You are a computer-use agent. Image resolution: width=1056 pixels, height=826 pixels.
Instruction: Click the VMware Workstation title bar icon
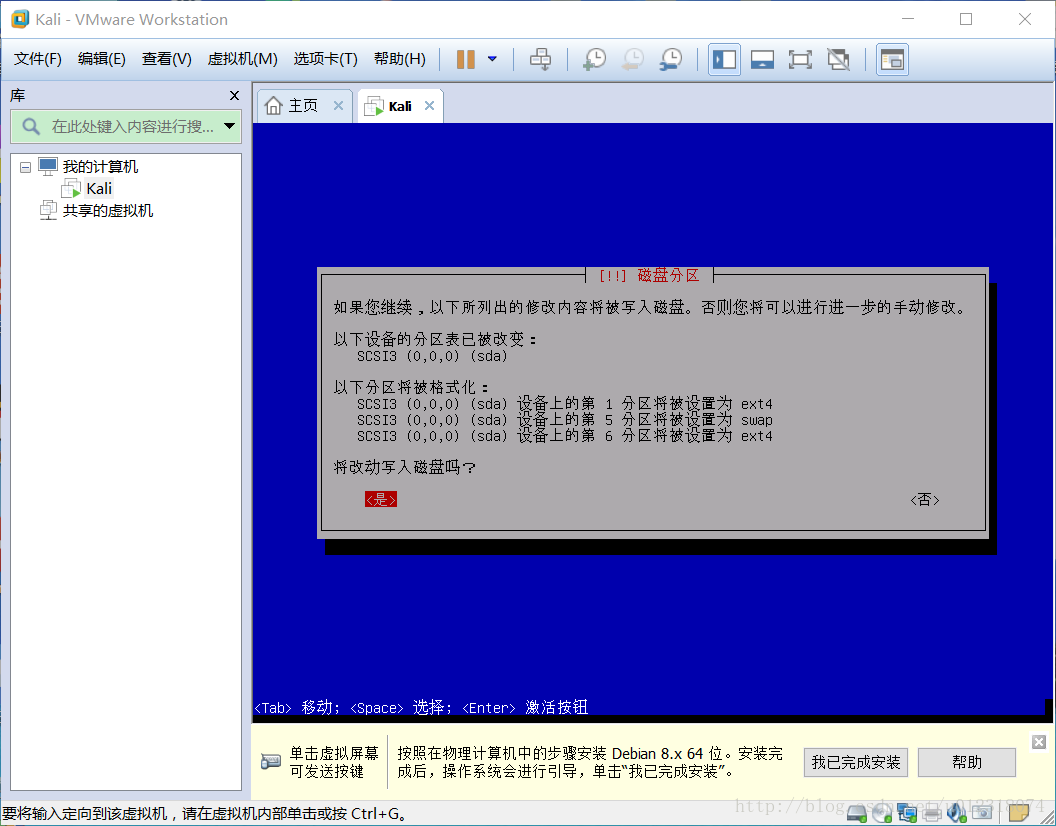pyautogui.click(x=20, y=19)
